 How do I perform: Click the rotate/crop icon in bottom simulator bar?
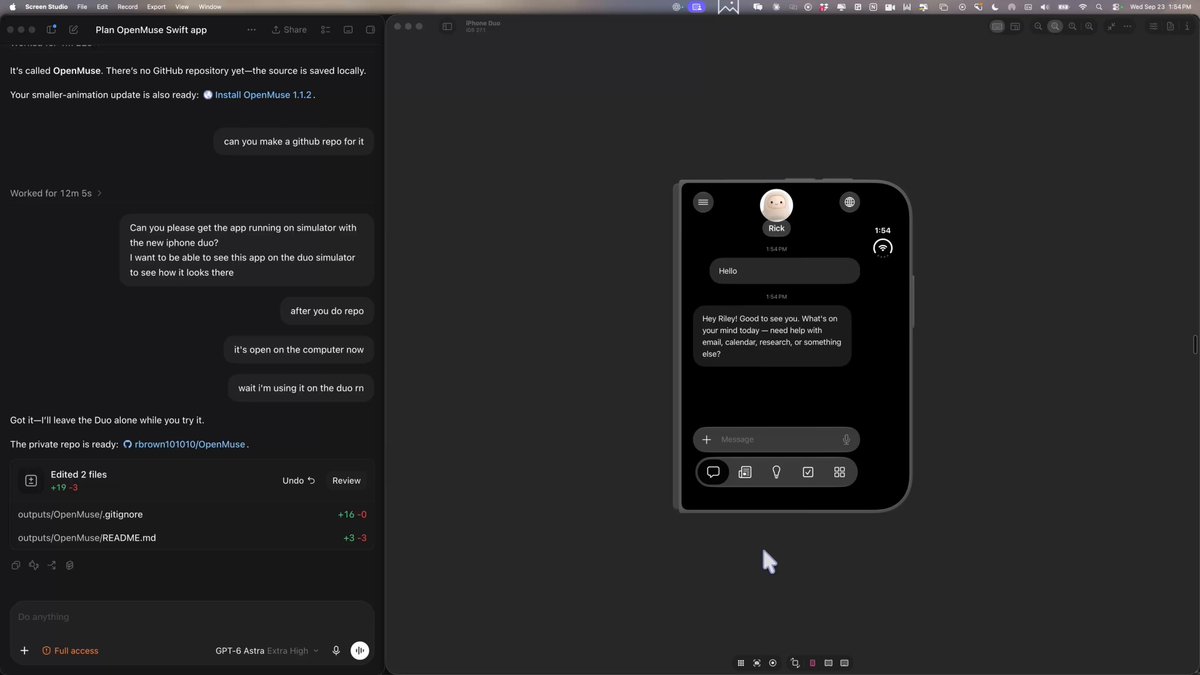coord(795,663)
